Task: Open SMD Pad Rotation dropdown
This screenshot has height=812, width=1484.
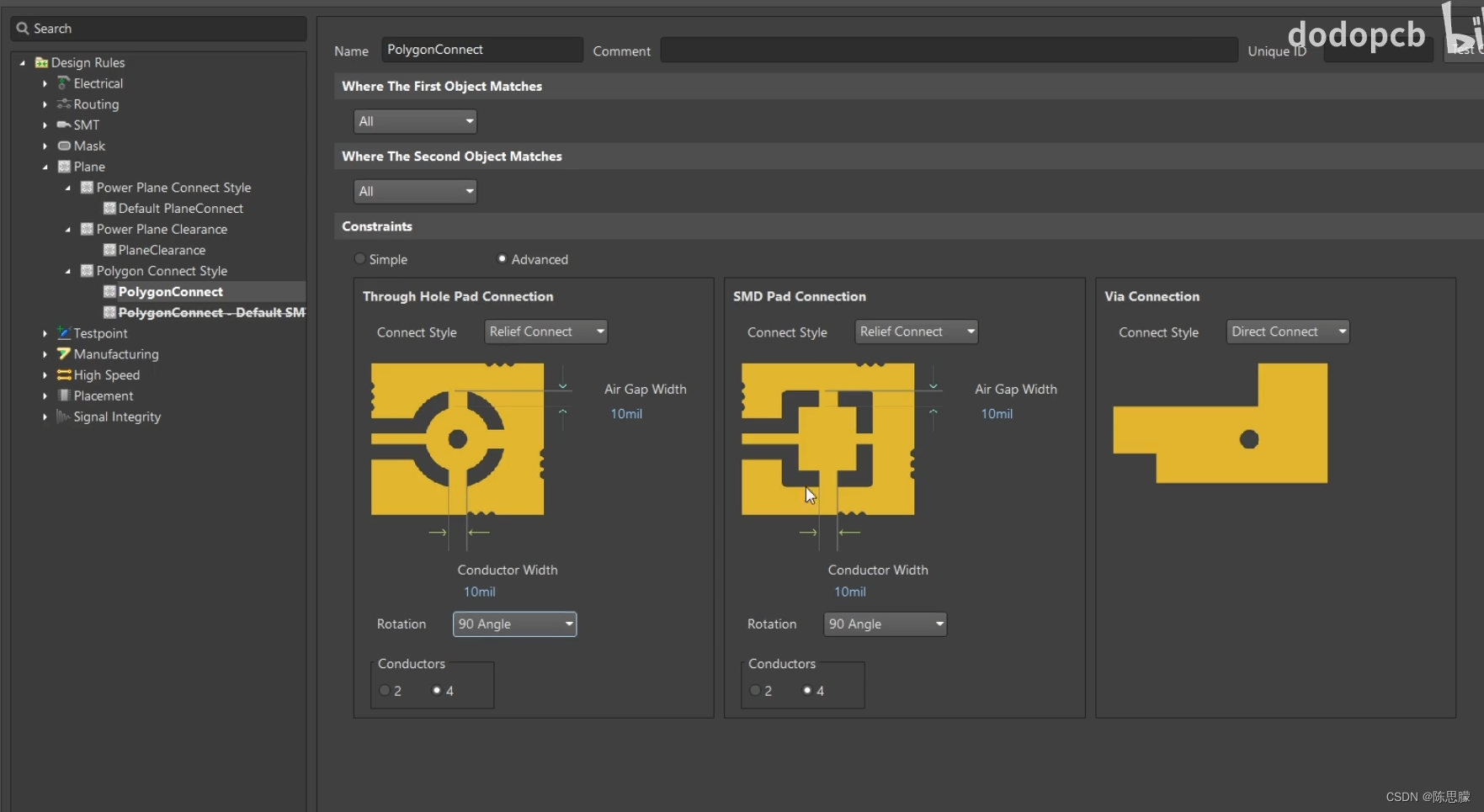Action: pos(885,624)
